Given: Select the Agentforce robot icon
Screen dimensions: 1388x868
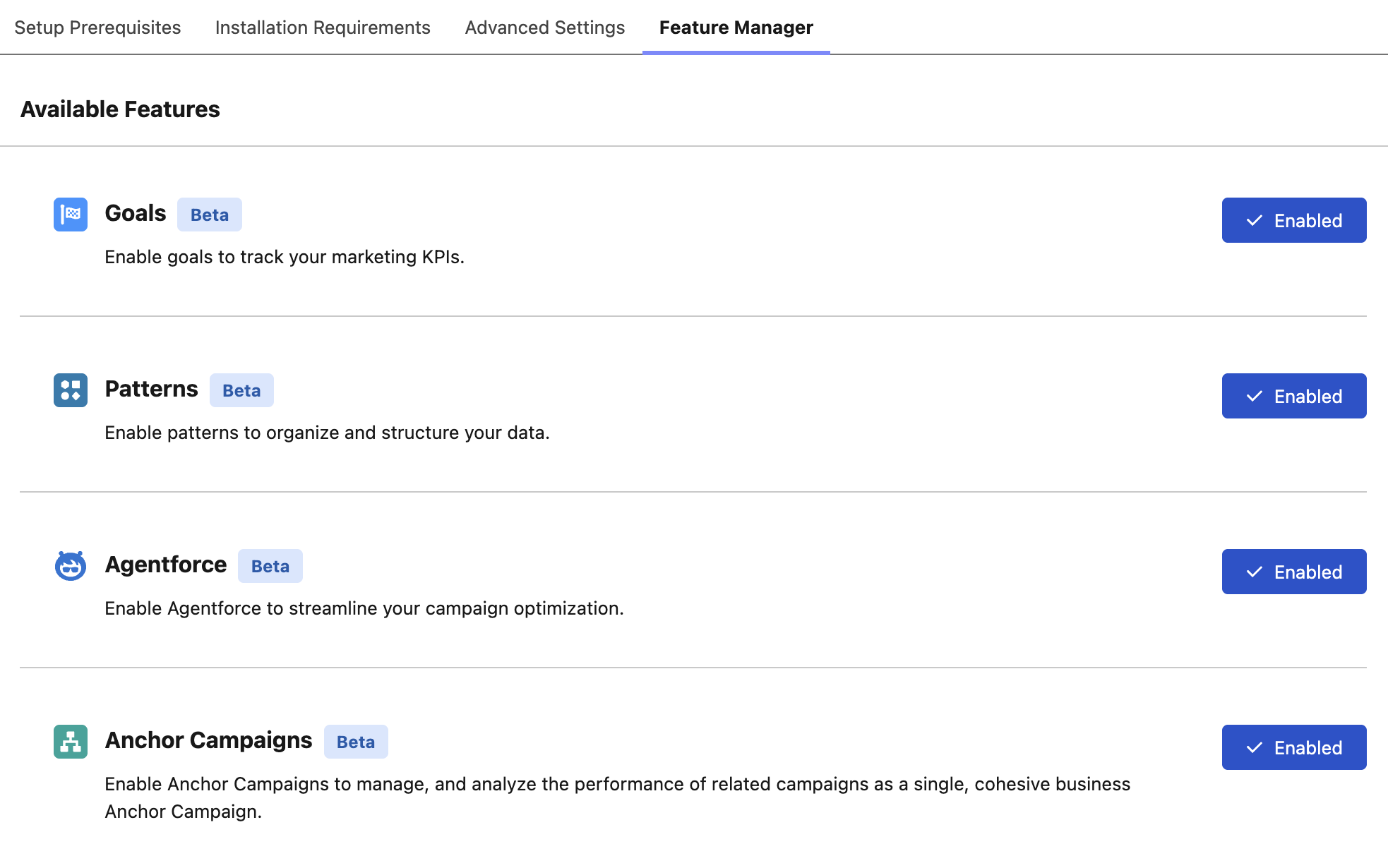Looking at the screenshot, I should 70,566.
